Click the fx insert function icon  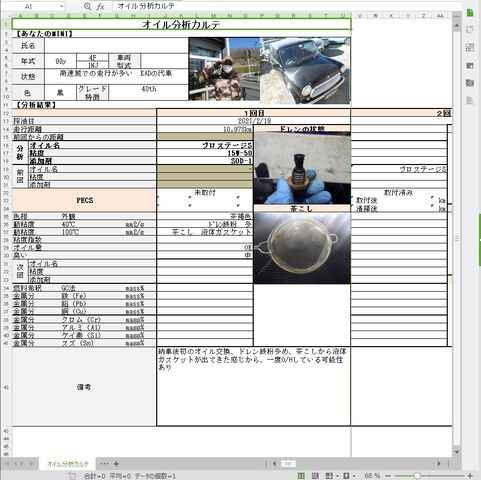point(100,6)
